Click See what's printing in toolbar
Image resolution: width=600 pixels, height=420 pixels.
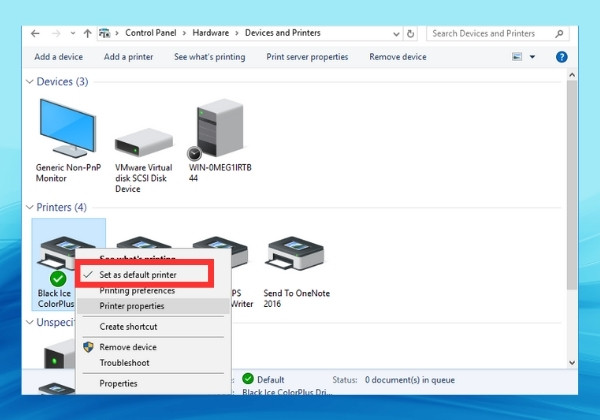(210, 57)
